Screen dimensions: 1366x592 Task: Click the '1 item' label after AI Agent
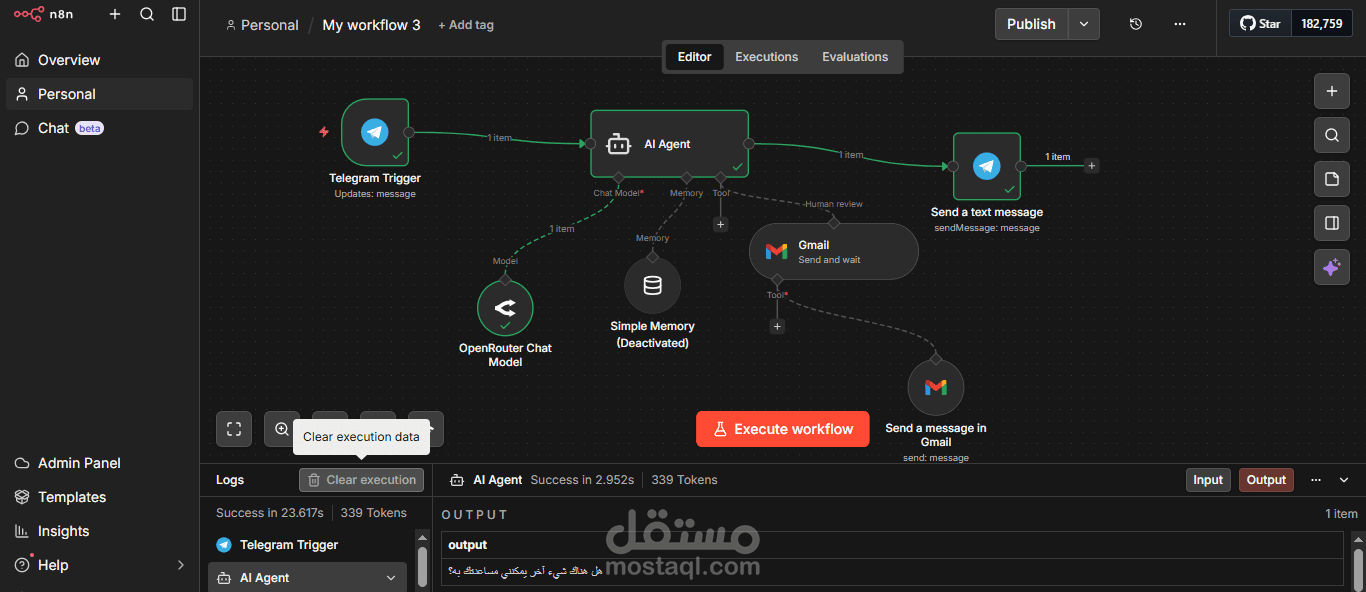(x=851, y=155)
